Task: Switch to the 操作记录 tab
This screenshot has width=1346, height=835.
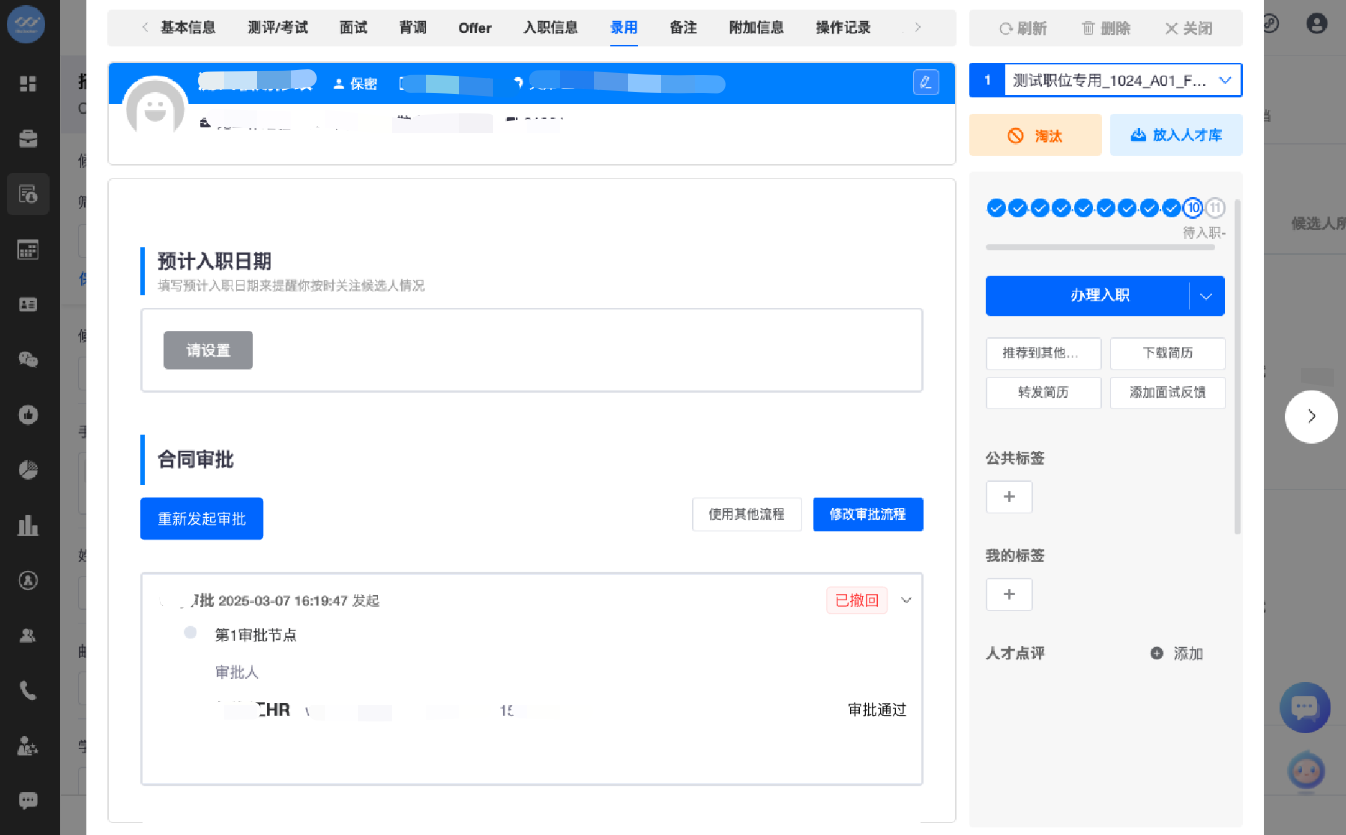Action: [844, 28]
